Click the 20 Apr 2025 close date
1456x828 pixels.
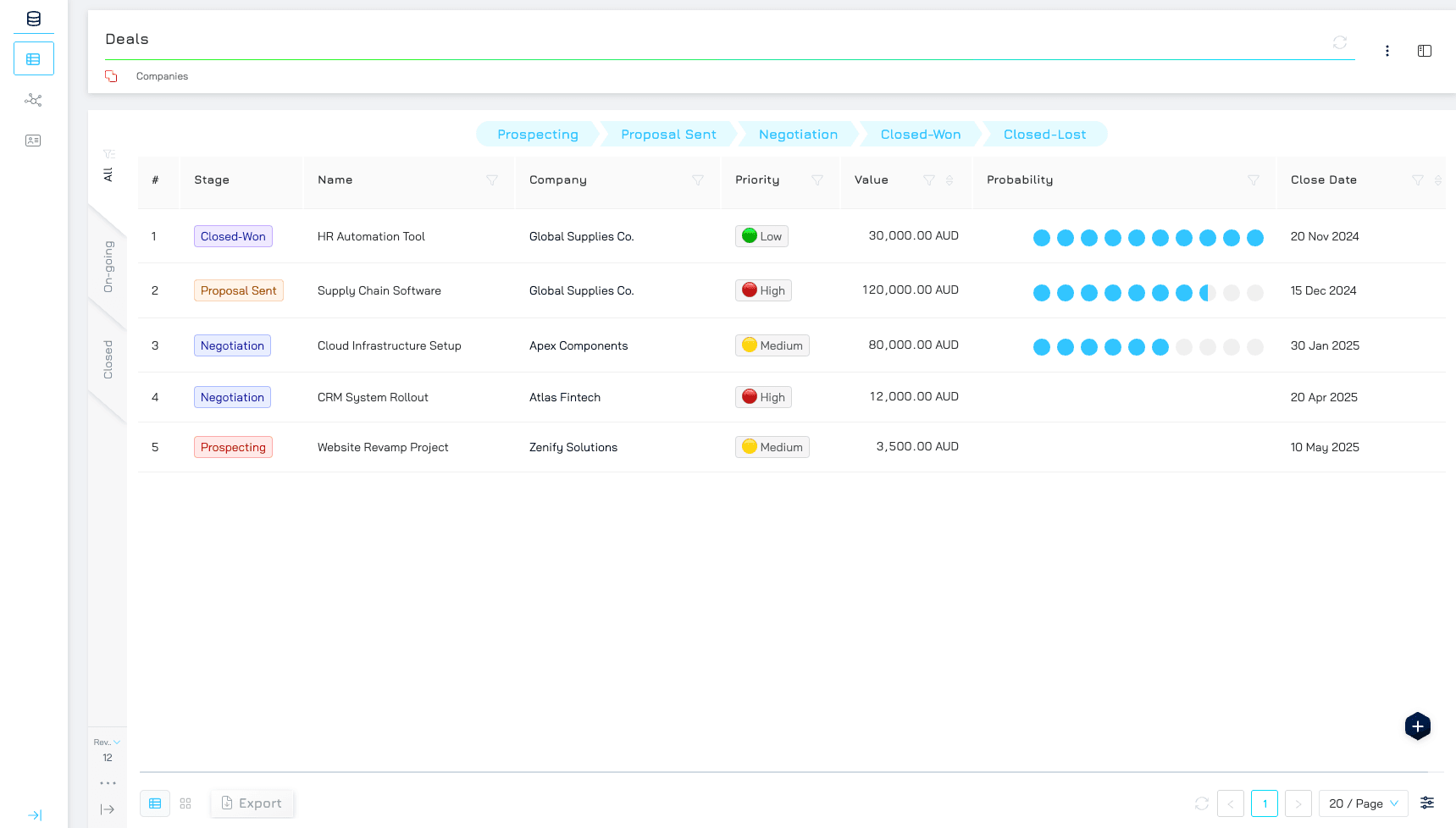pyautogui.click(x=1324, y=397)
